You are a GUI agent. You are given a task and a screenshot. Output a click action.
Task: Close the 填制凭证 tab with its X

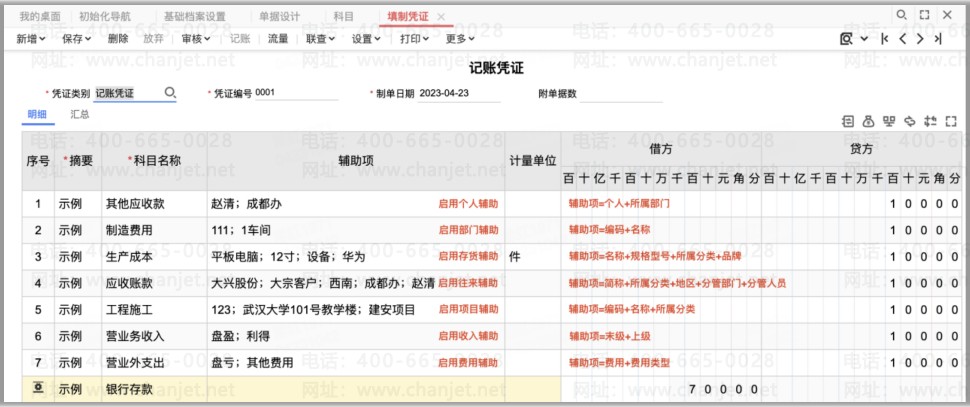(440, 17)
